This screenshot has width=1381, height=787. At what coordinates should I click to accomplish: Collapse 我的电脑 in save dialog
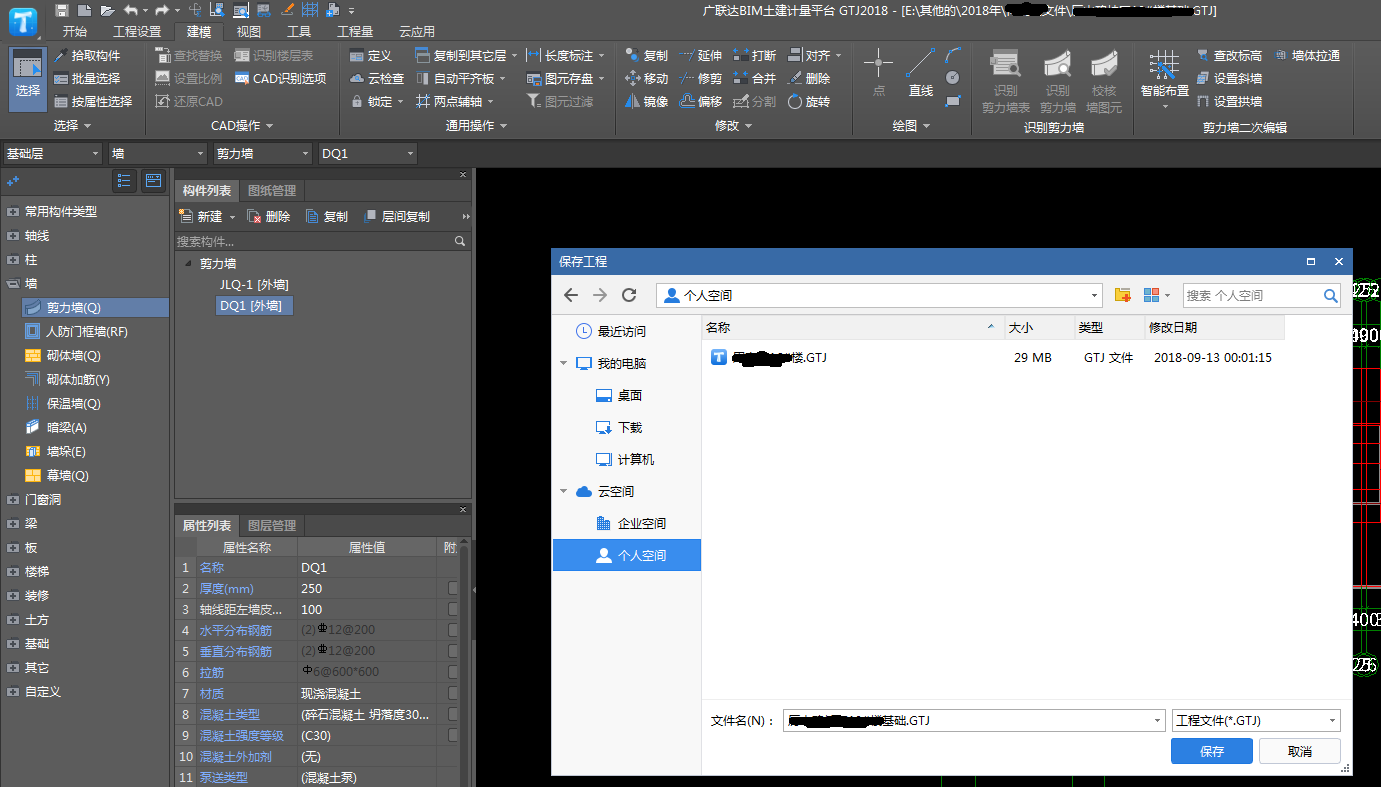click(x=564, y=363)
